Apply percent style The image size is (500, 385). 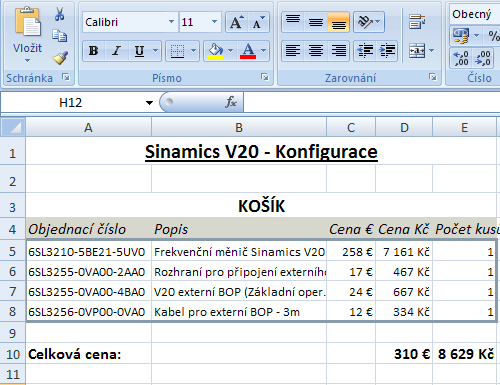click(493, 36)
